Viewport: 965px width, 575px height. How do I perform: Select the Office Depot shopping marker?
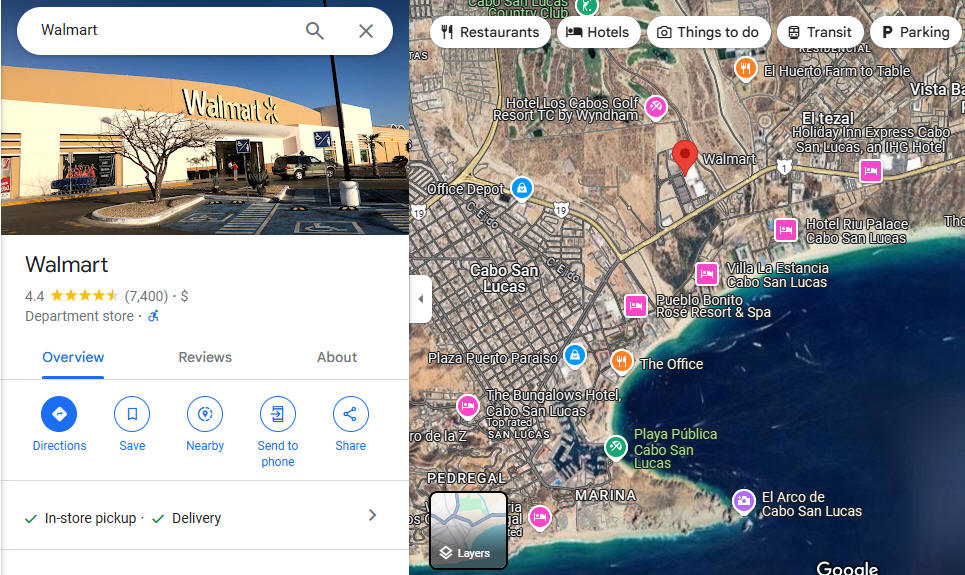(522, 188)
